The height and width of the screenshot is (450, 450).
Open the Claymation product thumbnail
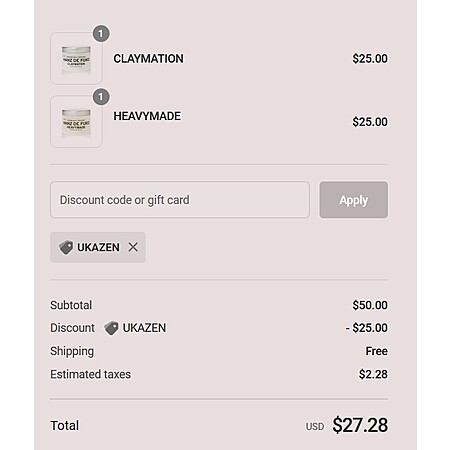tap(76, 58)
